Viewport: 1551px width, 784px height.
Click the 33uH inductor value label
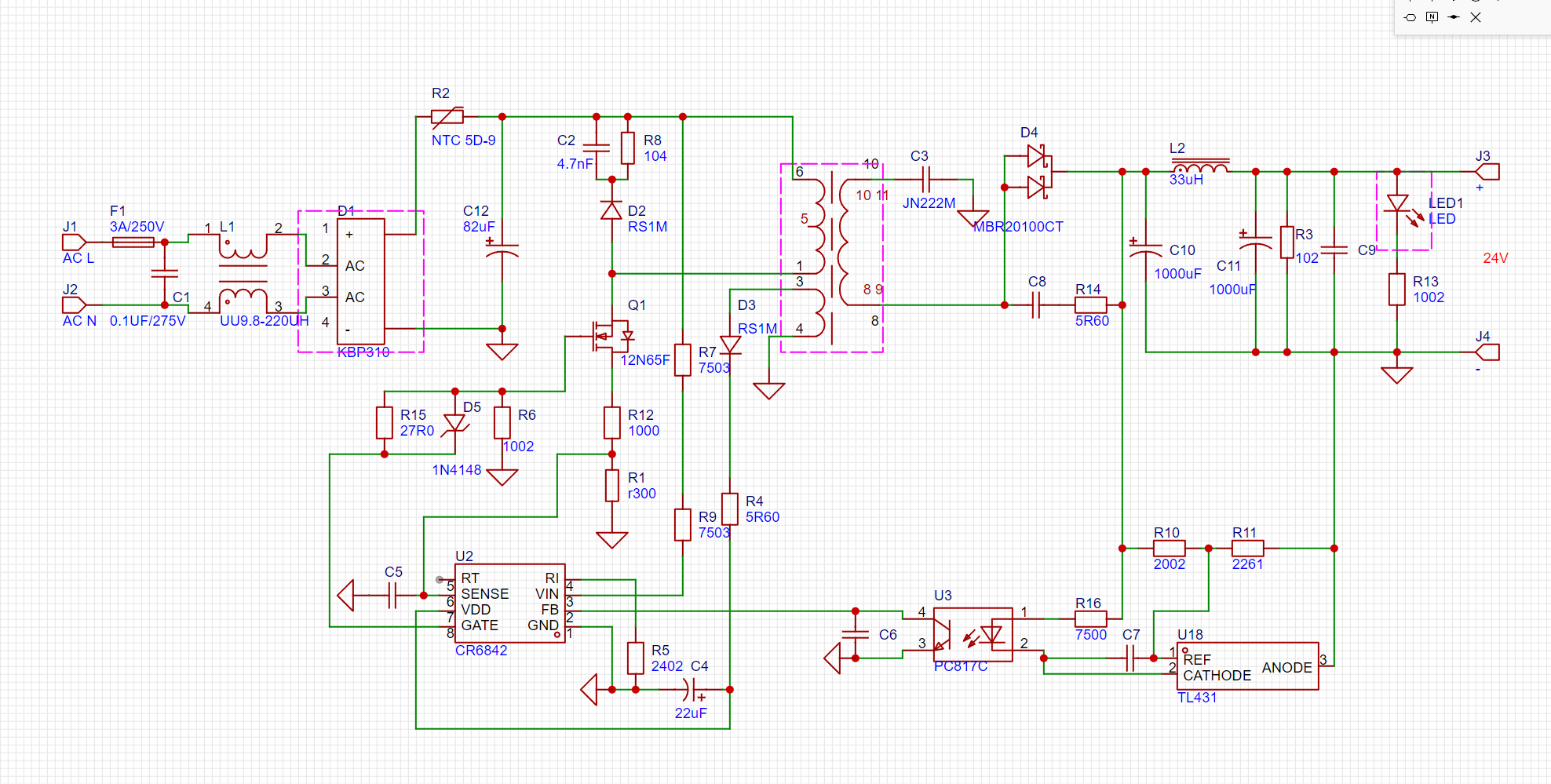(x=1186, y=180)
